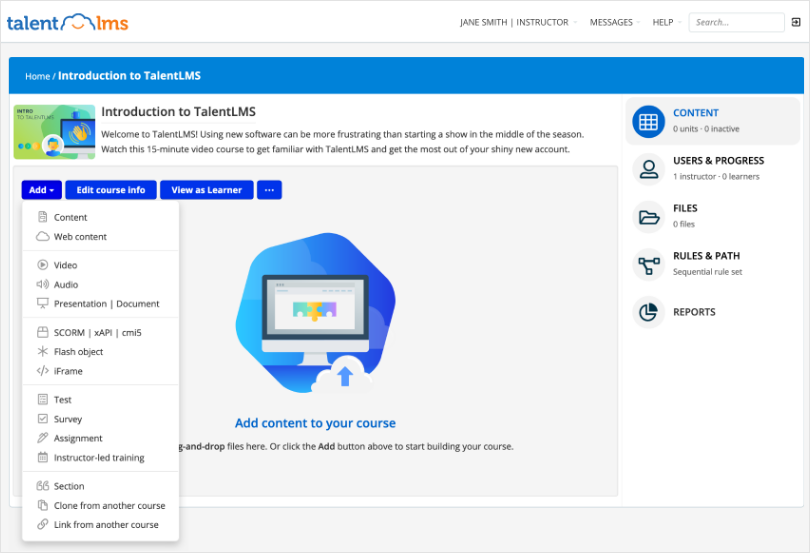Choose Instructor-led training entry
This screenshot has width=810, height=553.
click(101, 457)
